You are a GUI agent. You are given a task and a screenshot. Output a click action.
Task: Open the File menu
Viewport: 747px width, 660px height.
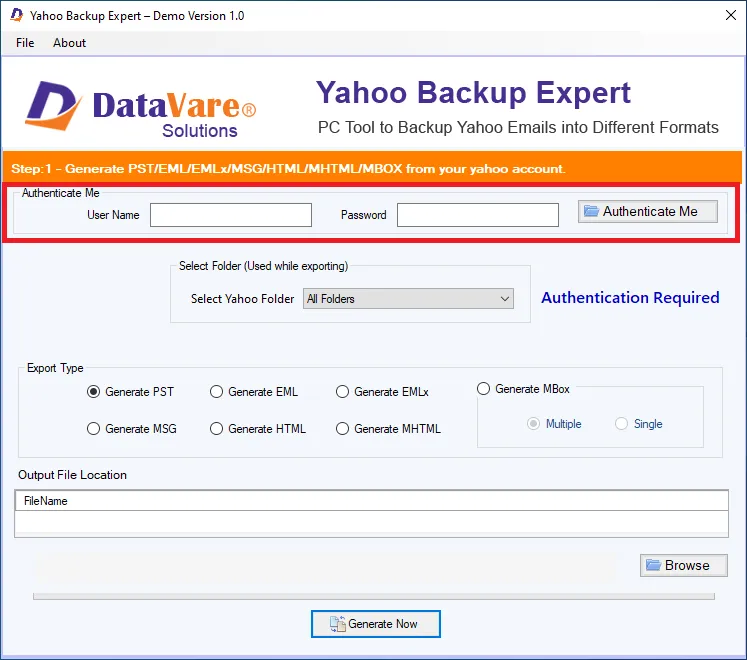click(x=25, y=43)
